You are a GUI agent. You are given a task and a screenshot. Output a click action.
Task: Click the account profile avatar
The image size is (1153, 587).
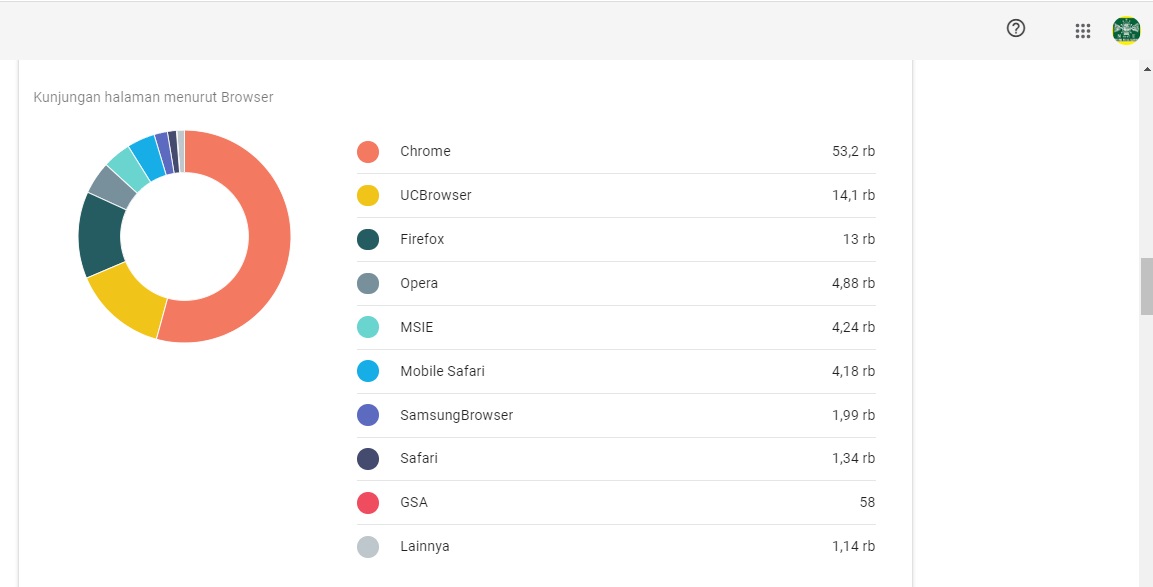[1126, 30]
